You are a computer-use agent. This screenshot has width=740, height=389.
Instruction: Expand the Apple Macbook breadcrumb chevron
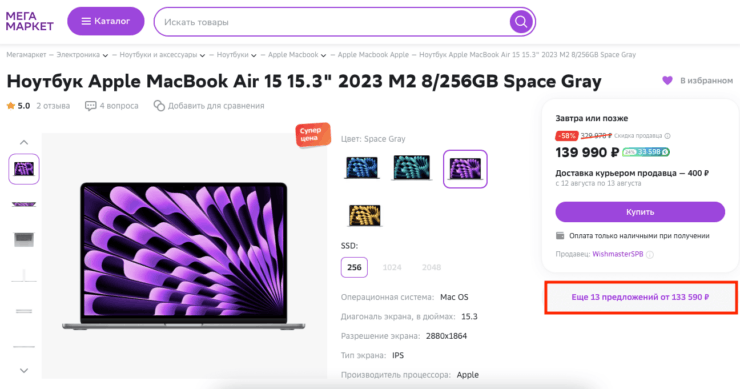324,55
